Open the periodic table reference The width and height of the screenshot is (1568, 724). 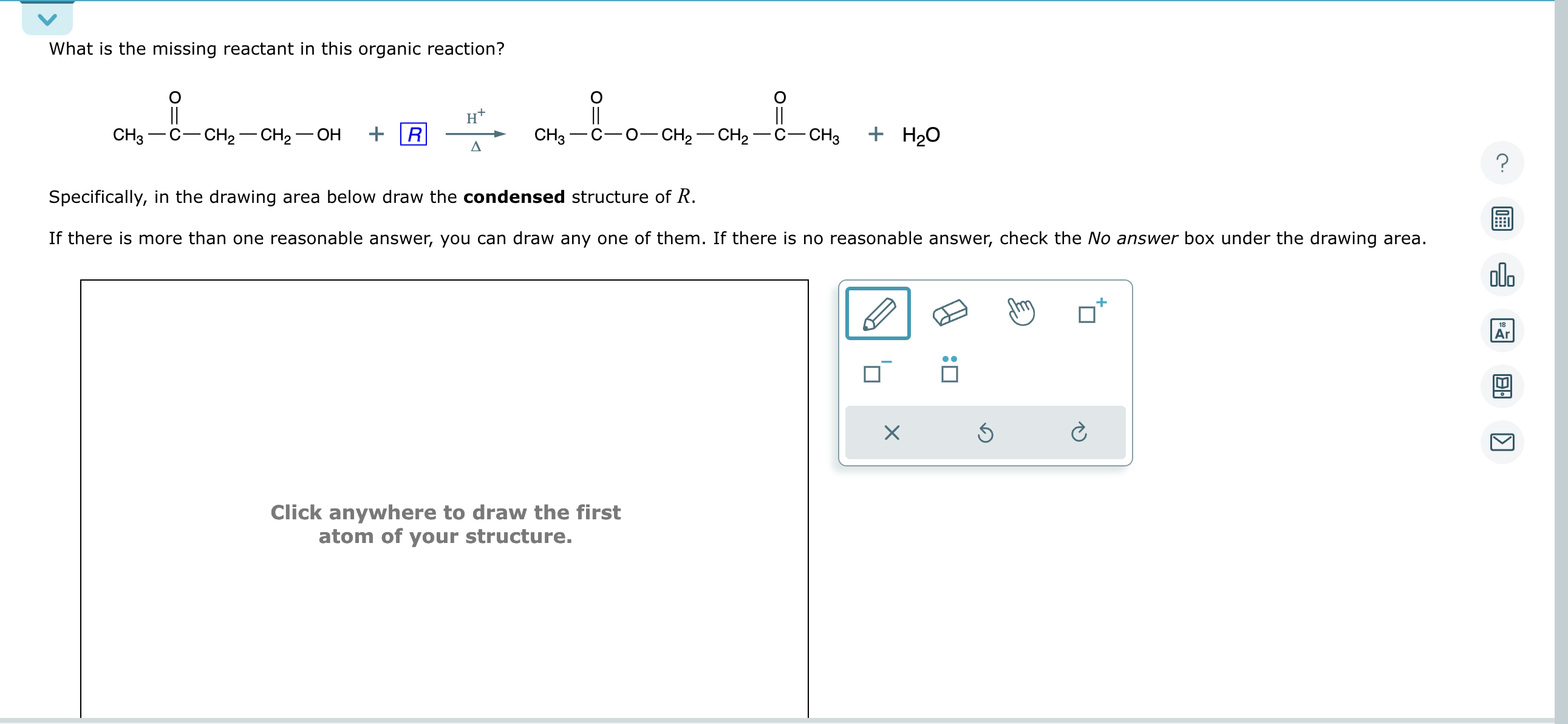1502,330
